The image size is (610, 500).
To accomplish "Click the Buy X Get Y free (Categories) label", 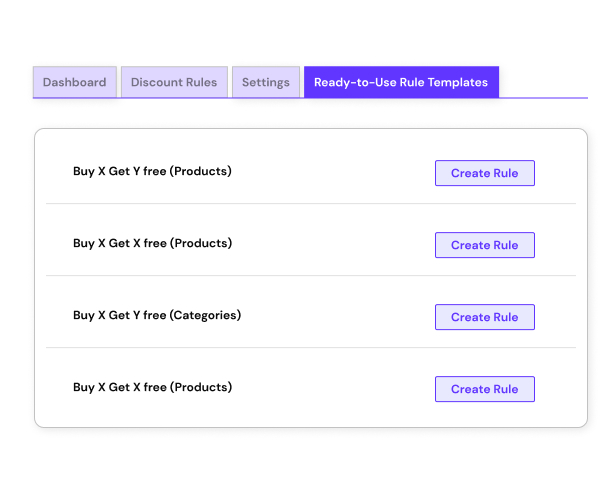I will coord(157,315).
